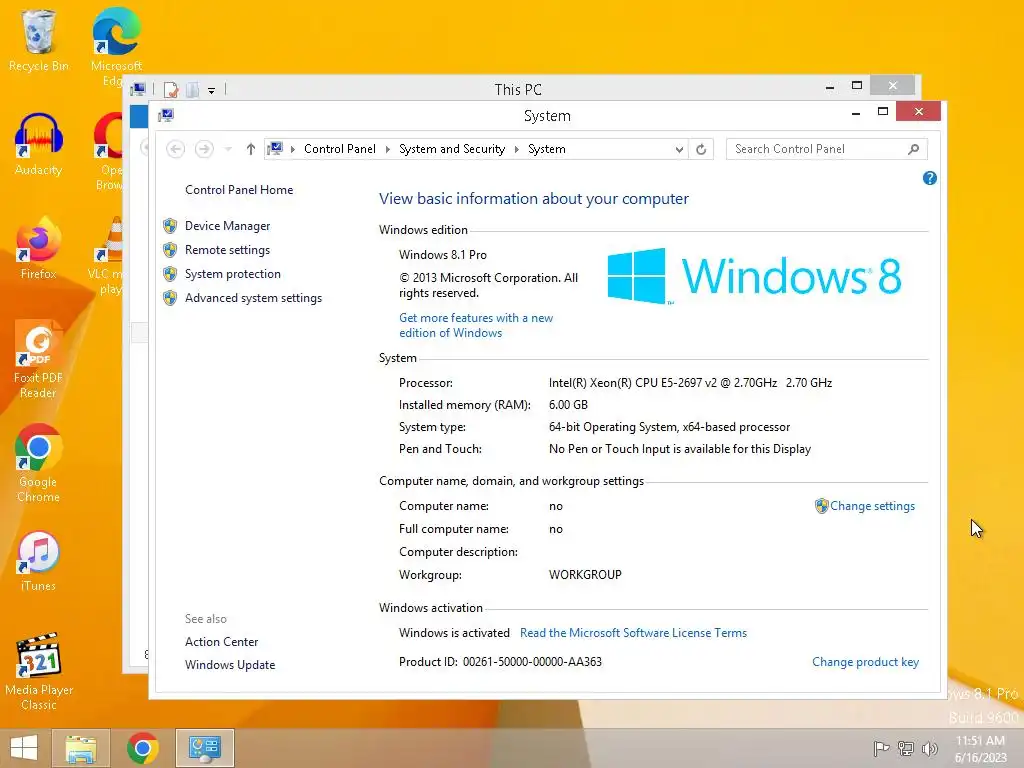Select the processor Intel Xeon text

690,383
